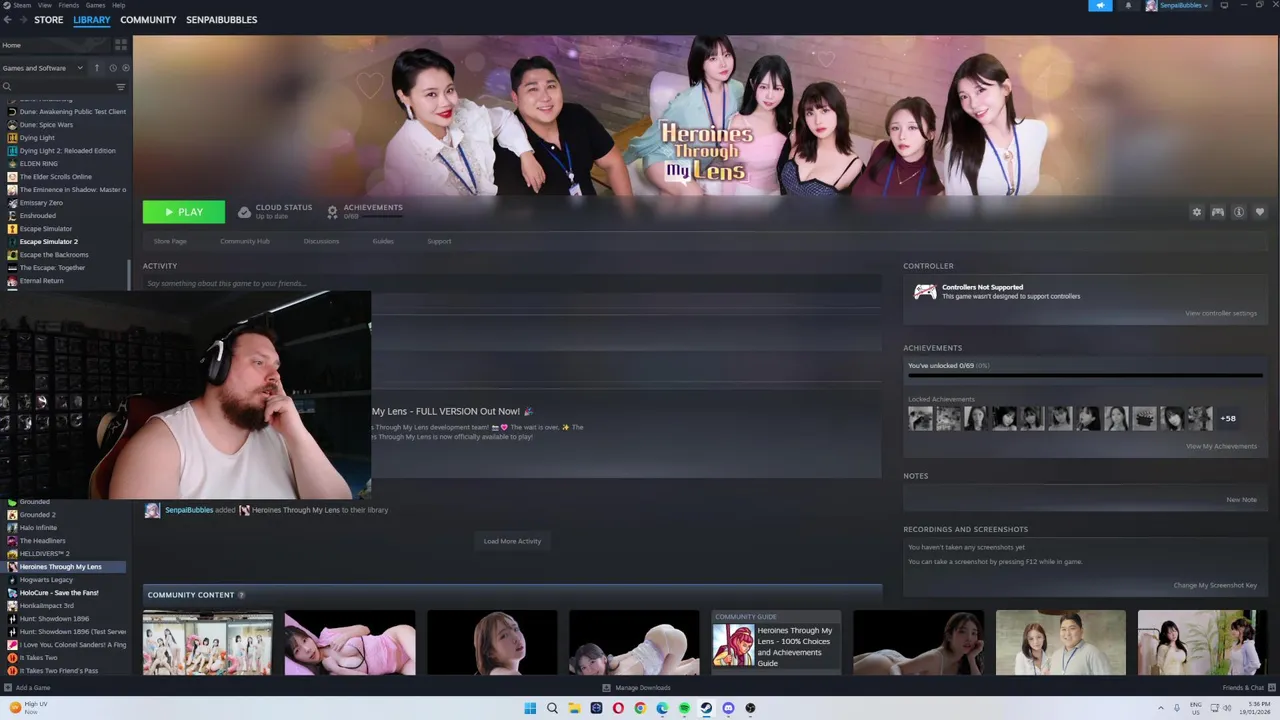Open the achievements ribbon icon
Screen dimensions: 1280x720
point(333,212)
